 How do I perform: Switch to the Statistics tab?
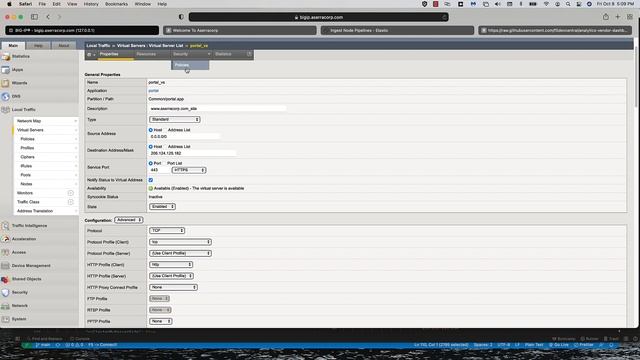point(223,54)
